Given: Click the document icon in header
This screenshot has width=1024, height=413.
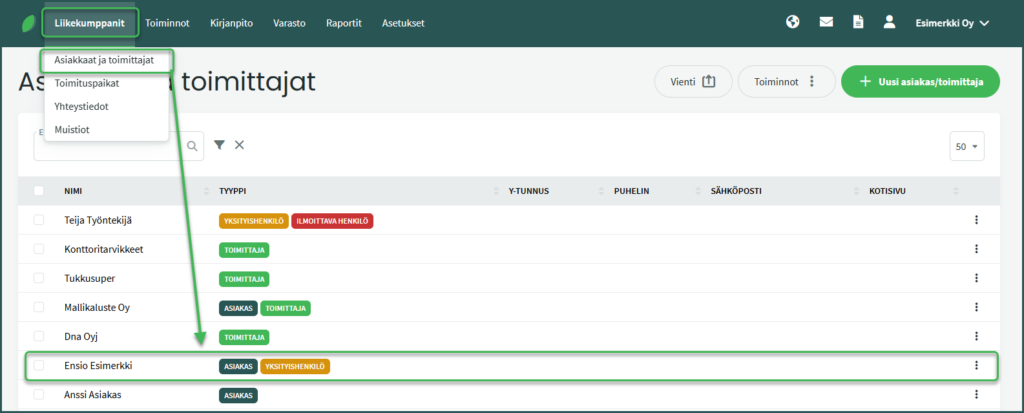Looking at the screenshot, I should 858,22.
